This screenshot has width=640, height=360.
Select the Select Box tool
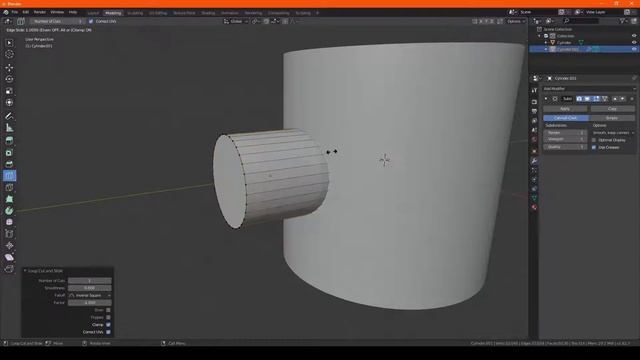(x=9, y=42)
